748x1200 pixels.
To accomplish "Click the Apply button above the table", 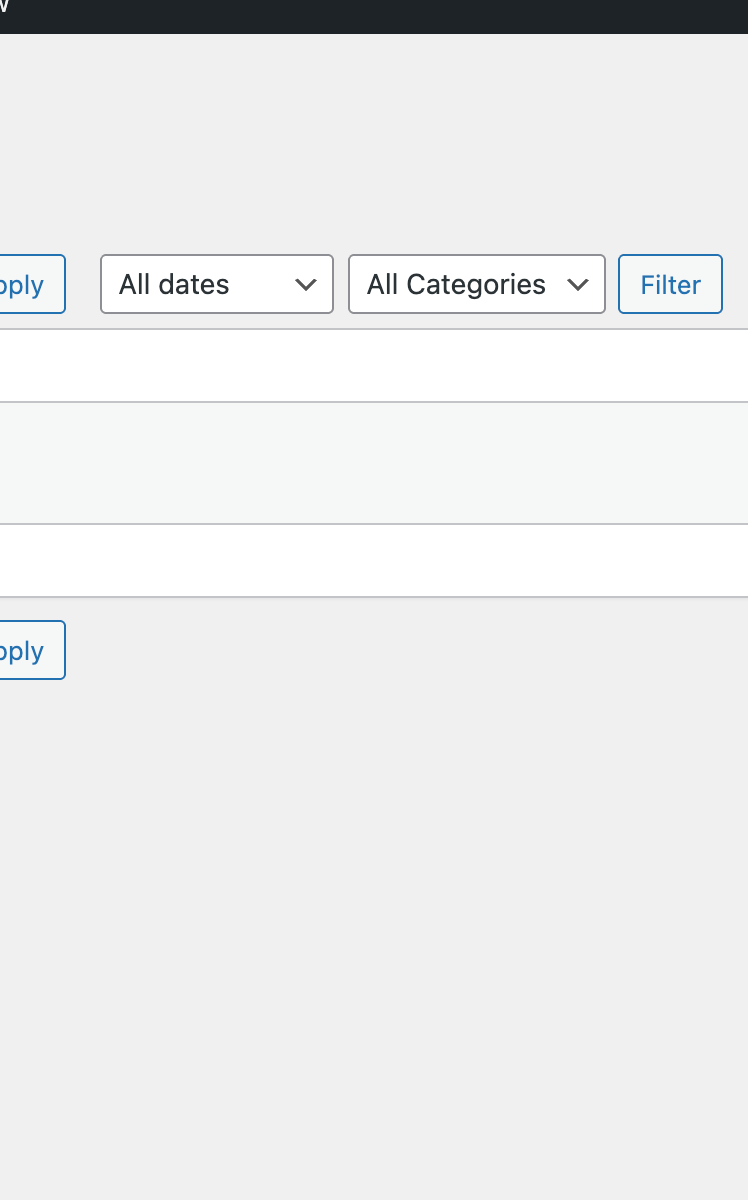I will click(x=30, y=285).
